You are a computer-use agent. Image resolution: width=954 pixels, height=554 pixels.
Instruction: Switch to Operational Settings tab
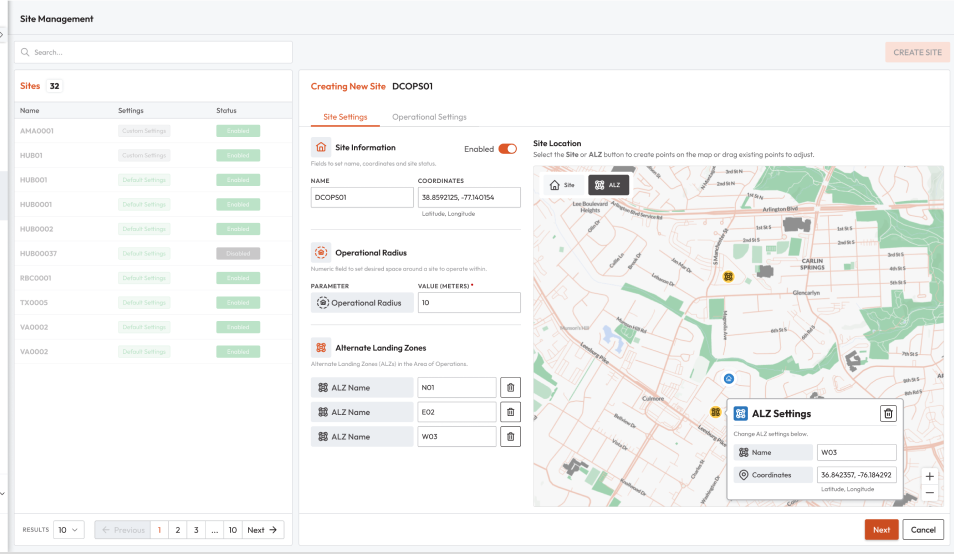pyautogui.click(x=429, y=117)
